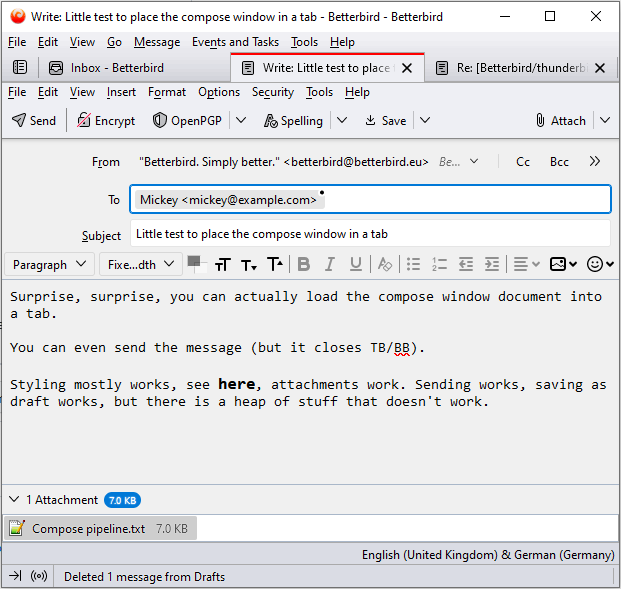Screen dimensions: 621x589
Task: Apply bulleted list formatting
Action: tap(413, 264)
